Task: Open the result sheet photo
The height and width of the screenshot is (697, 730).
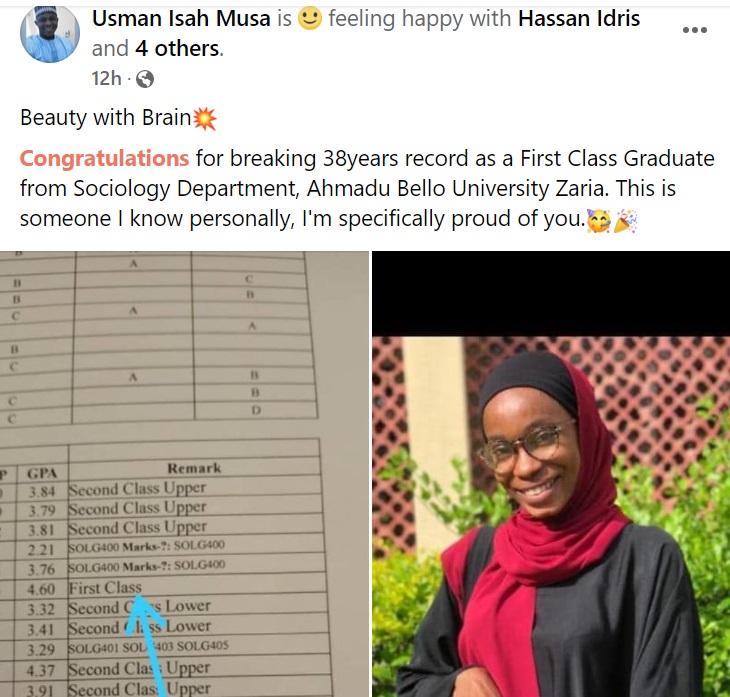Action: [x=183, y=470]
